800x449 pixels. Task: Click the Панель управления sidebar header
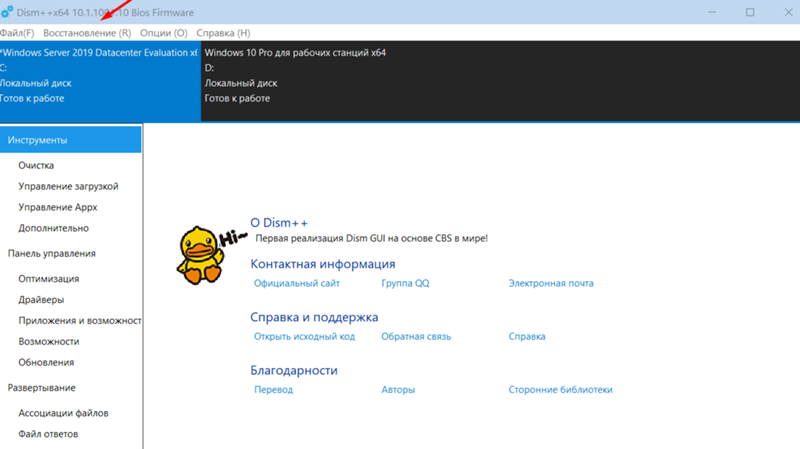[x=52, y=254]
